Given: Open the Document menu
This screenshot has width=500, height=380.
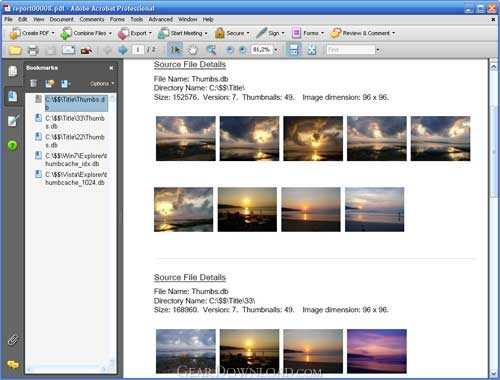Looking at the screenshot, I should pyautogui.click(x=61, y=19).
